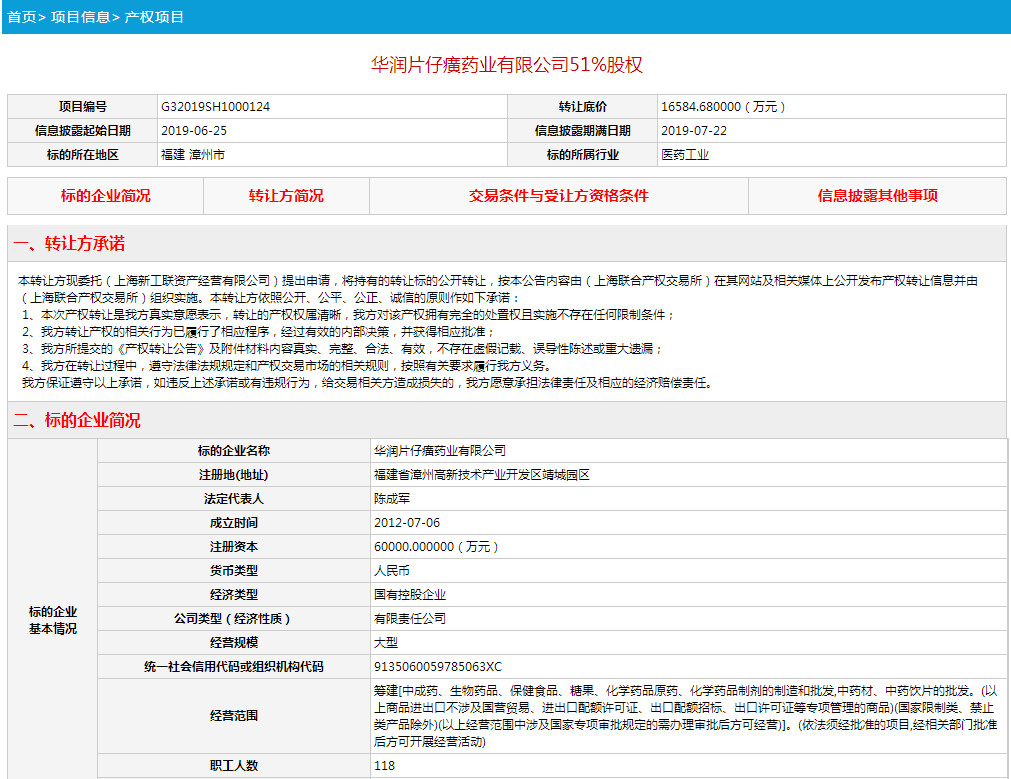Select industry value 医药工业
This screenshot has width=1011, height=779.
click(x=685, y=155)
